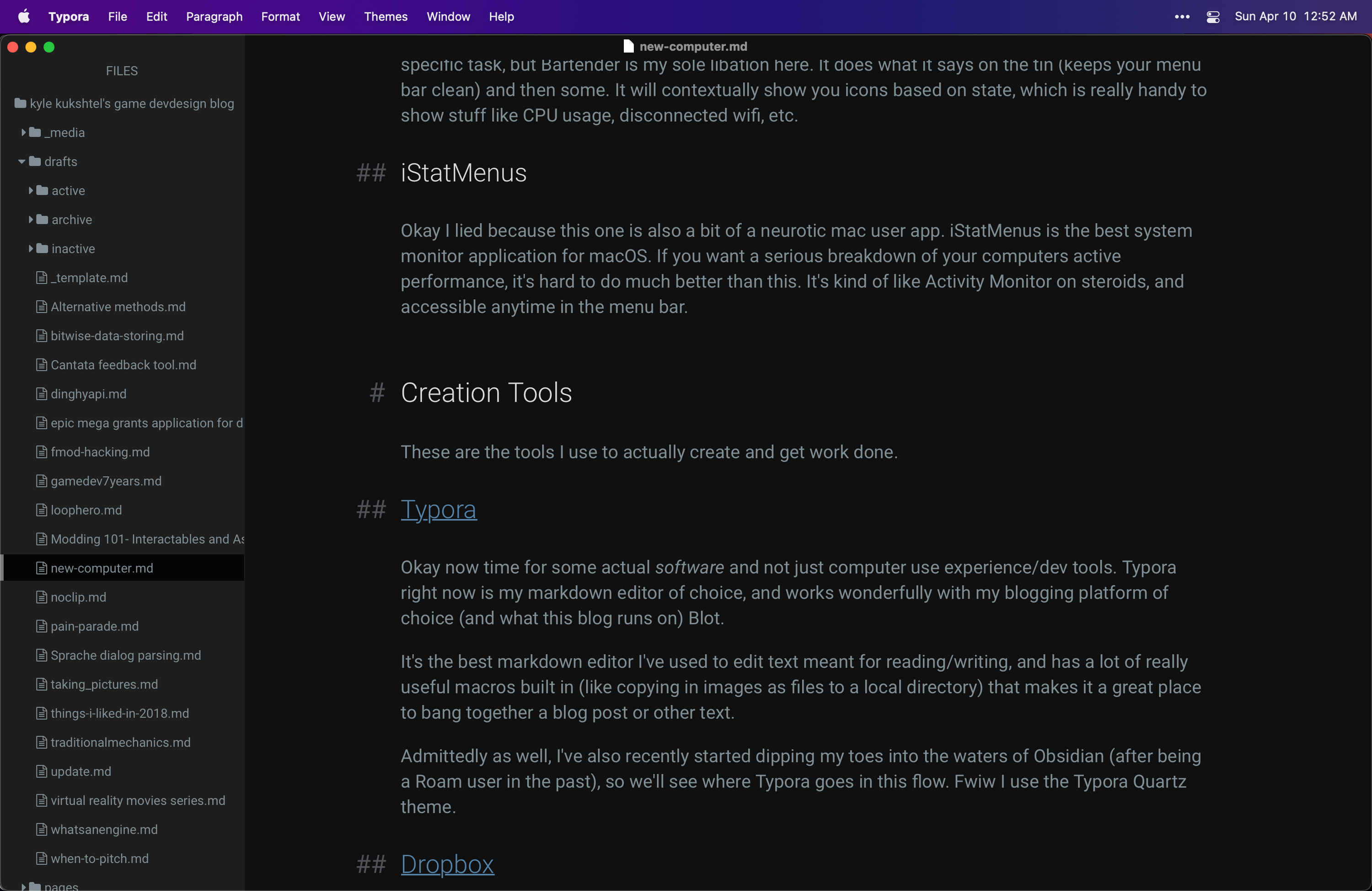This screenshot has height=891, width=1372.
Task: Click the # marker beside Creation Tools
Action: coord(377,393)
